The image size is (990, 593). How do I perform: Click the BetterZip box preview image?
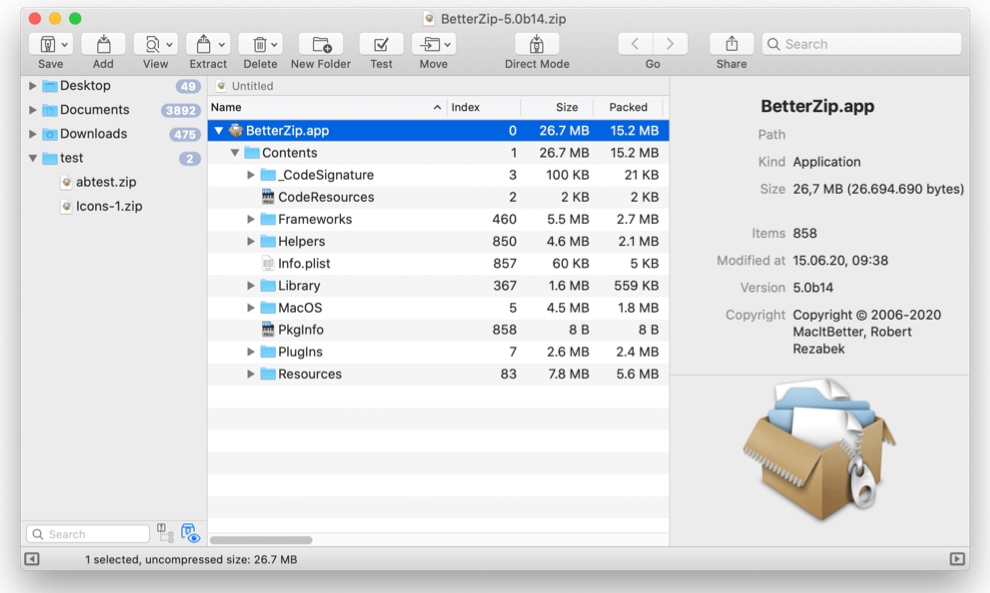click(x=818, y=450)
